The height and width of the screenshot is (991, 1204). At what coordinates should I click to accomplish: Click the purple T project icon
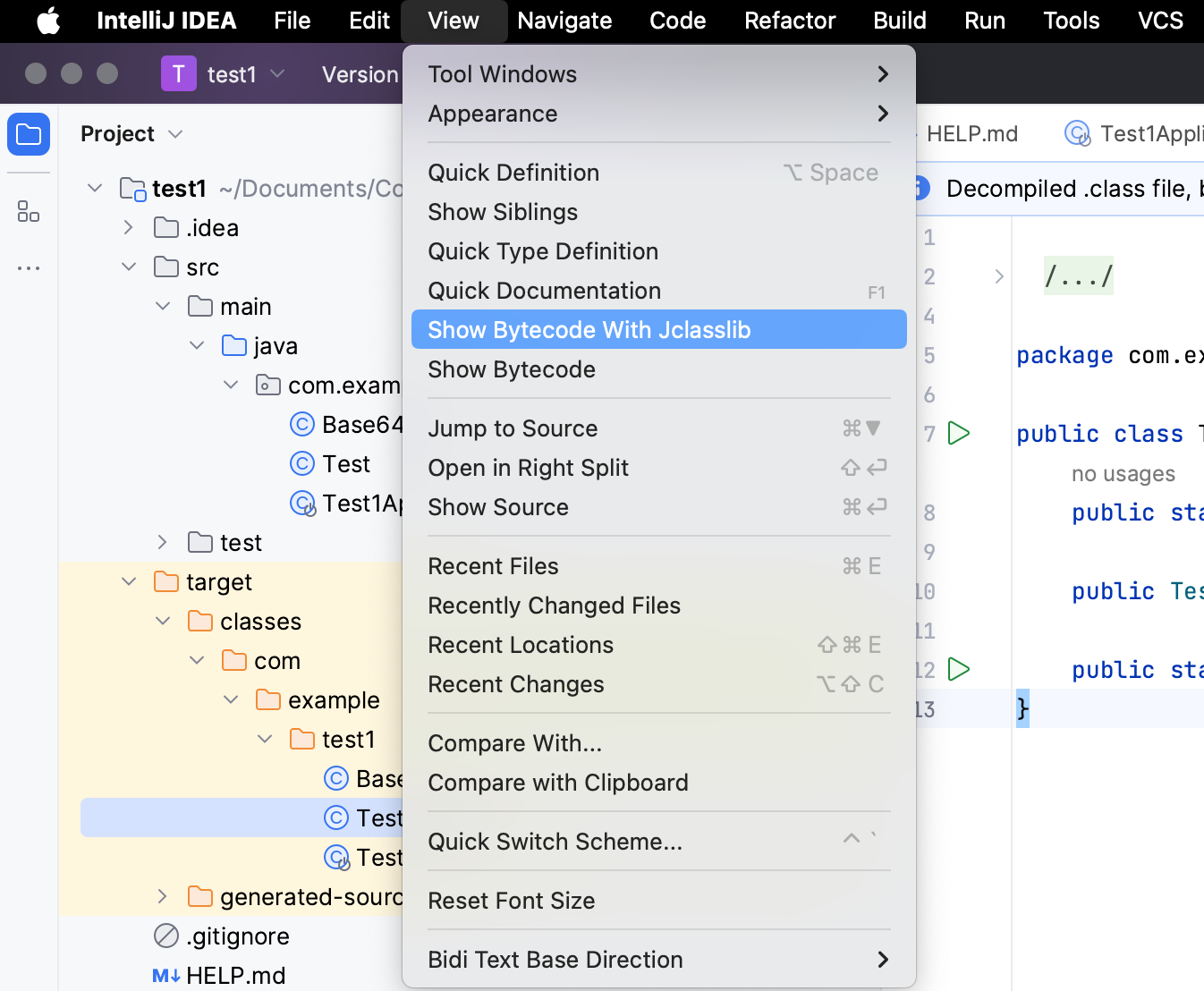coord(178,74)
